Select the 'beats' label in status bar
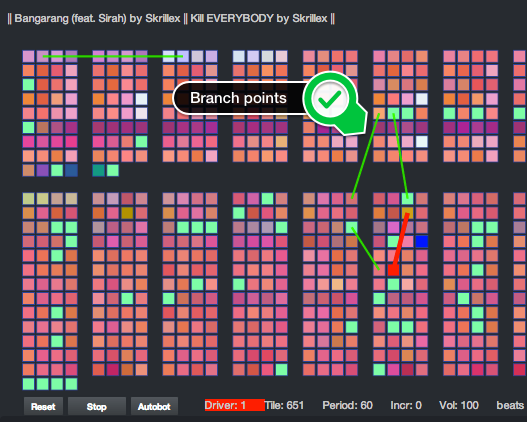Screen dimensions: 530x422 [x=510, y=405]
